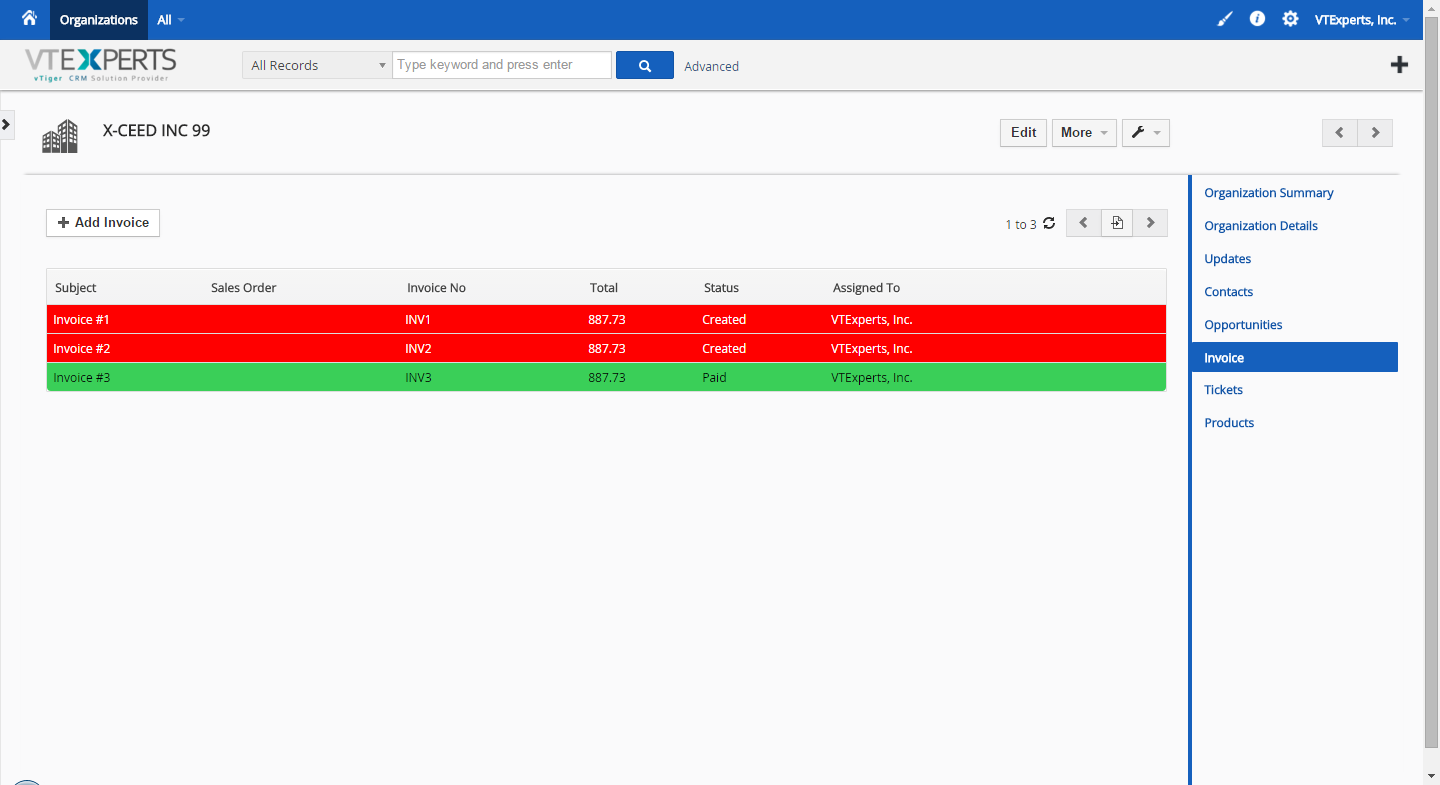The width and height of the screenshot is (1440, 785).
Task: Sort by the Assigned To column header
Action: [x=867, y=288]
